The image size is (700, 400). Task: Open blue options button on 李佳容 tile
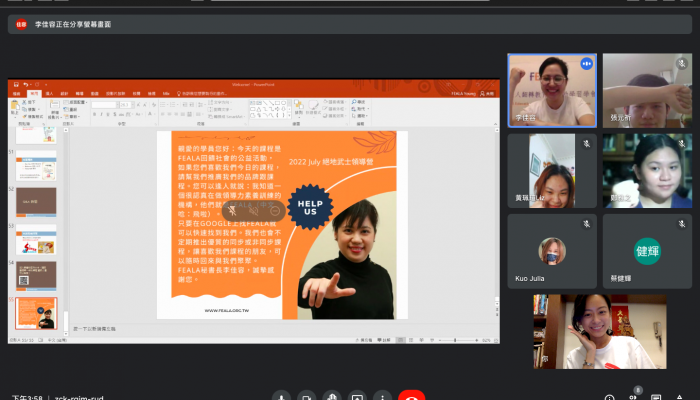(x=586, y=64)
